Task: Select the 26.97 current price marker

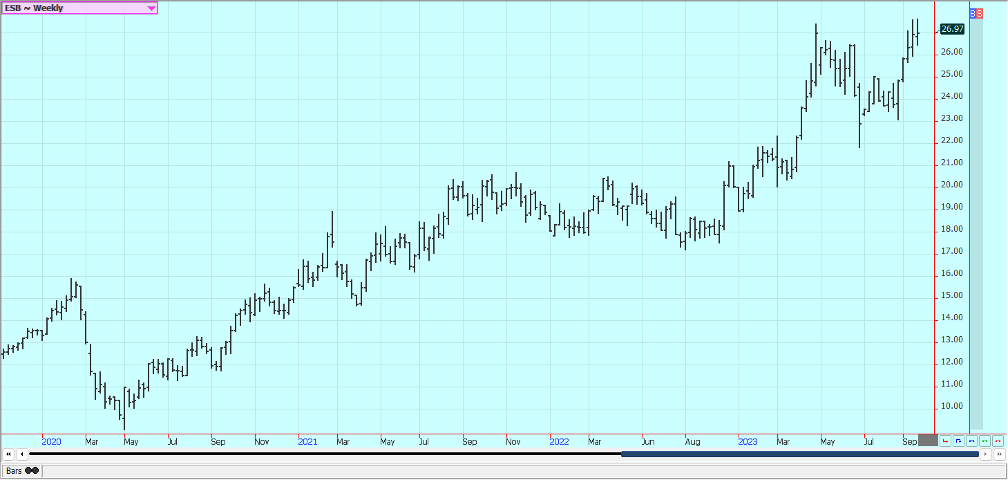Action: [x=951, y=29]
